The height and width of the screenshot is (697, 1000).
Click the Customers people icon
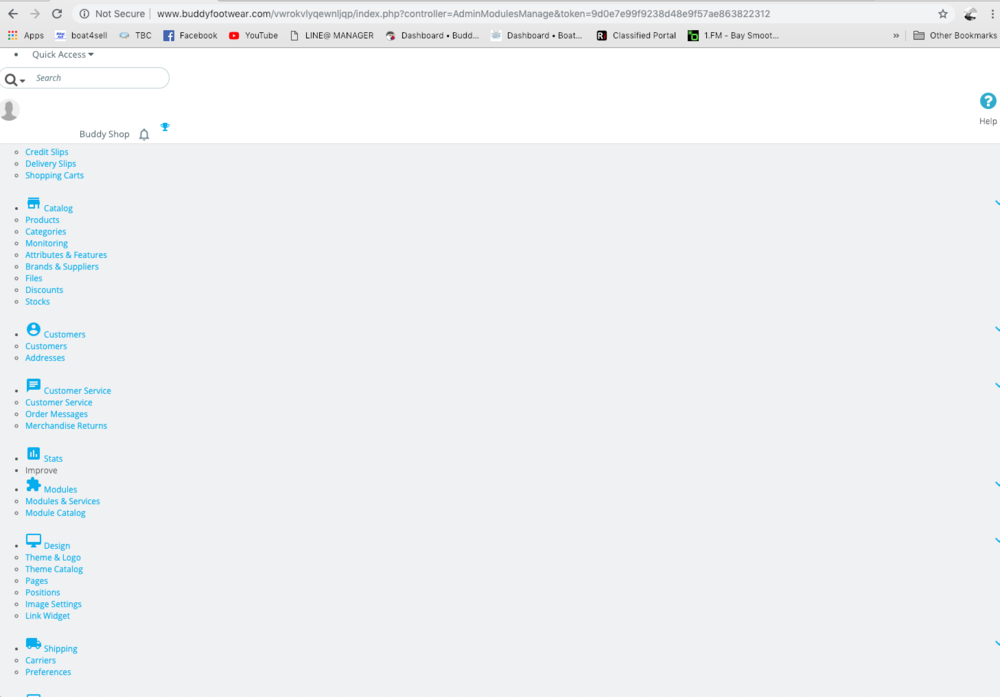pos(33,331)
